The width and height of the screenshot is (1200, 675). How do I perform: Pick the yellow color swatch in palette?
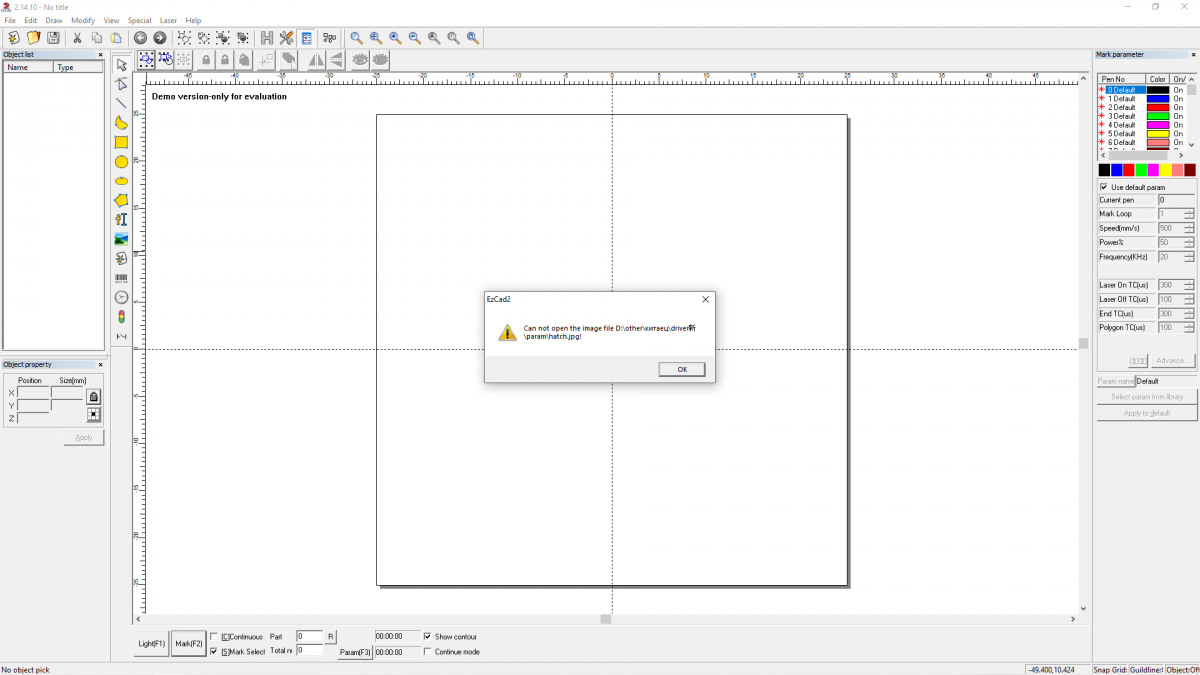(x=1165, y=170)
